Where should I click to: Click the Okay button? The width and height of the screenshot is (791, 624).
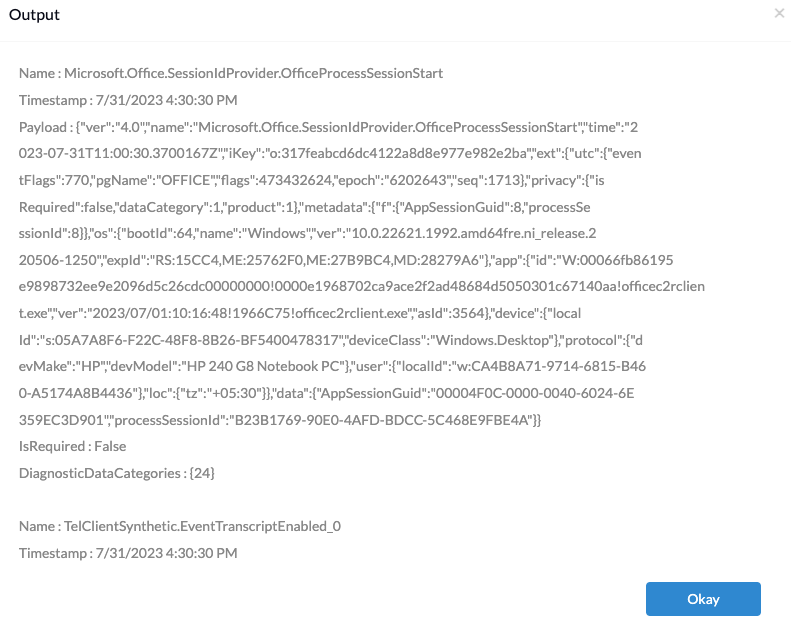coord(703,599)
